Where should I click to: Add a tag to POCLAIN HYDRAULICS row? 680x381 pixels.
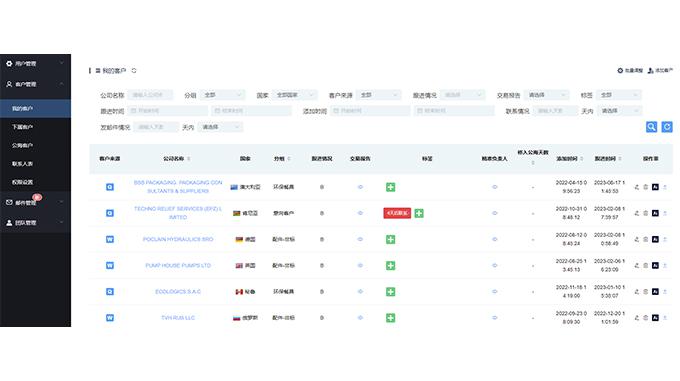390,239
